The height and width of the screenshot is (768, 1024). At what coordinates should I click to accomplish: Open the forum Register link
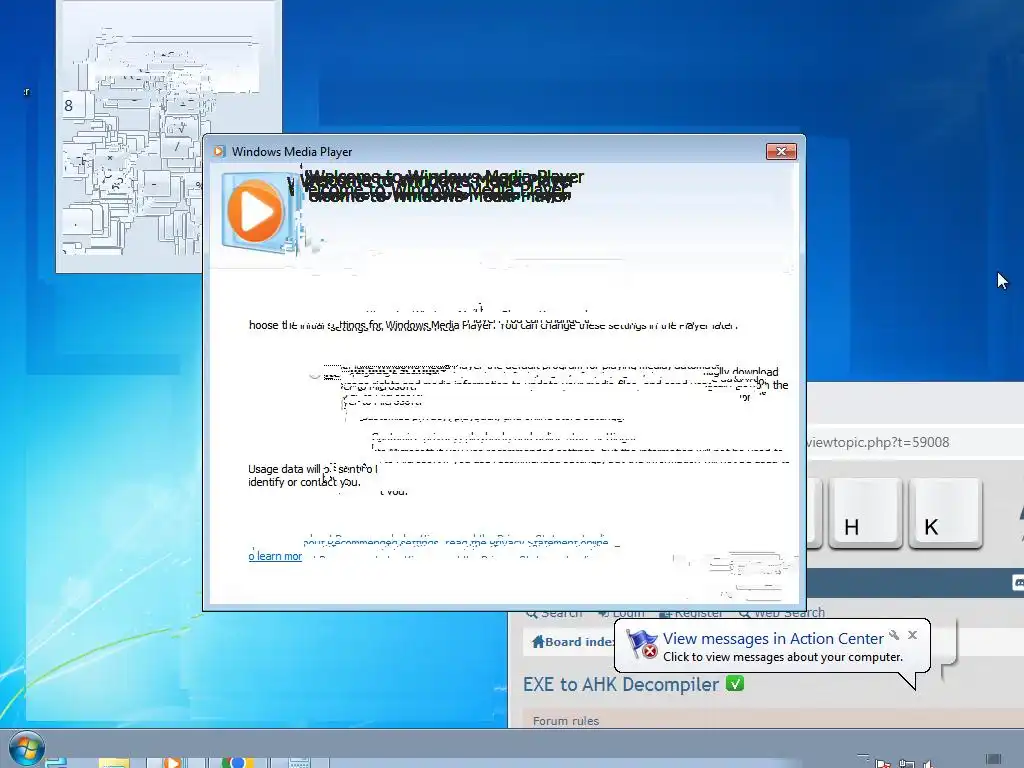pos(691,613)
